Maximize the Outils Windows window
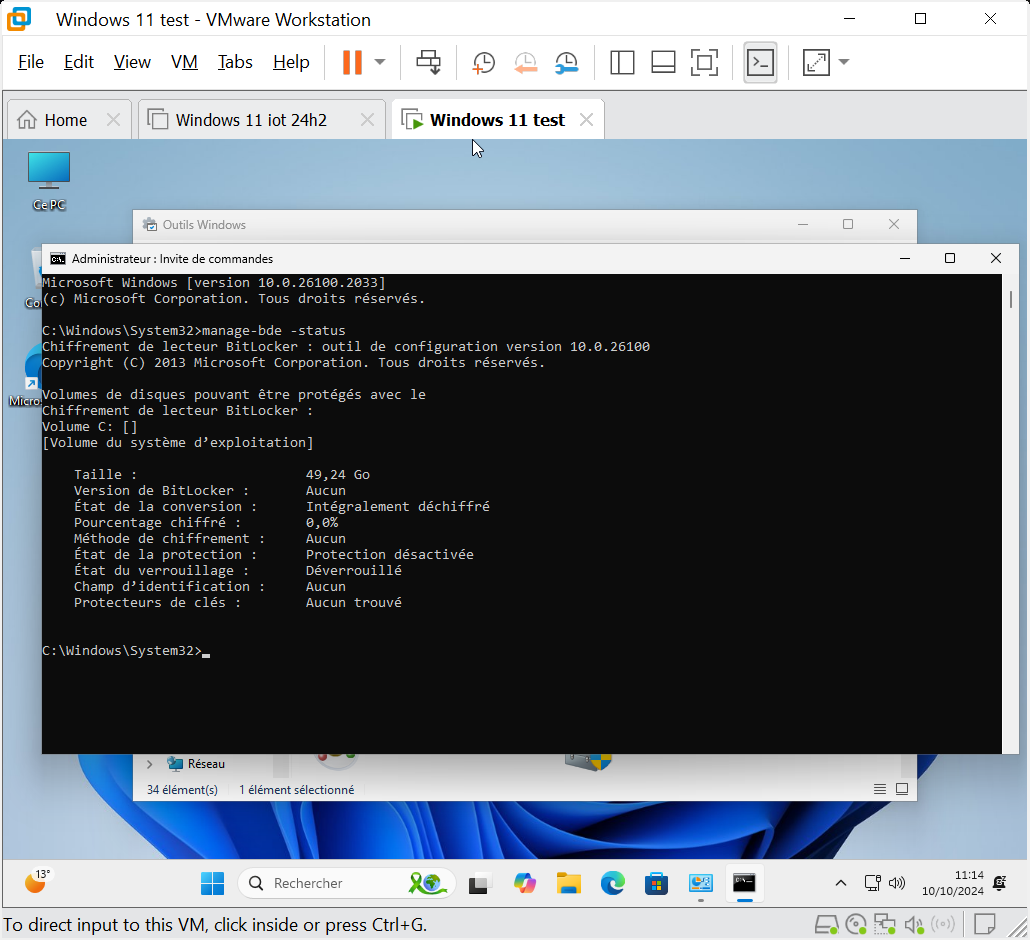1030x940 pixels. [x=848, y=225]
